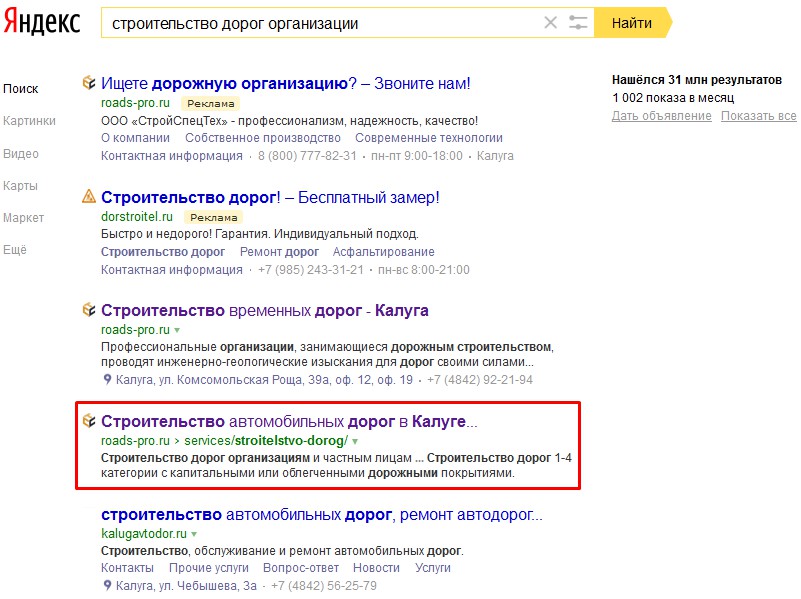Click phone number '+7 (4842) 56-25-79'

coord(324,586)
